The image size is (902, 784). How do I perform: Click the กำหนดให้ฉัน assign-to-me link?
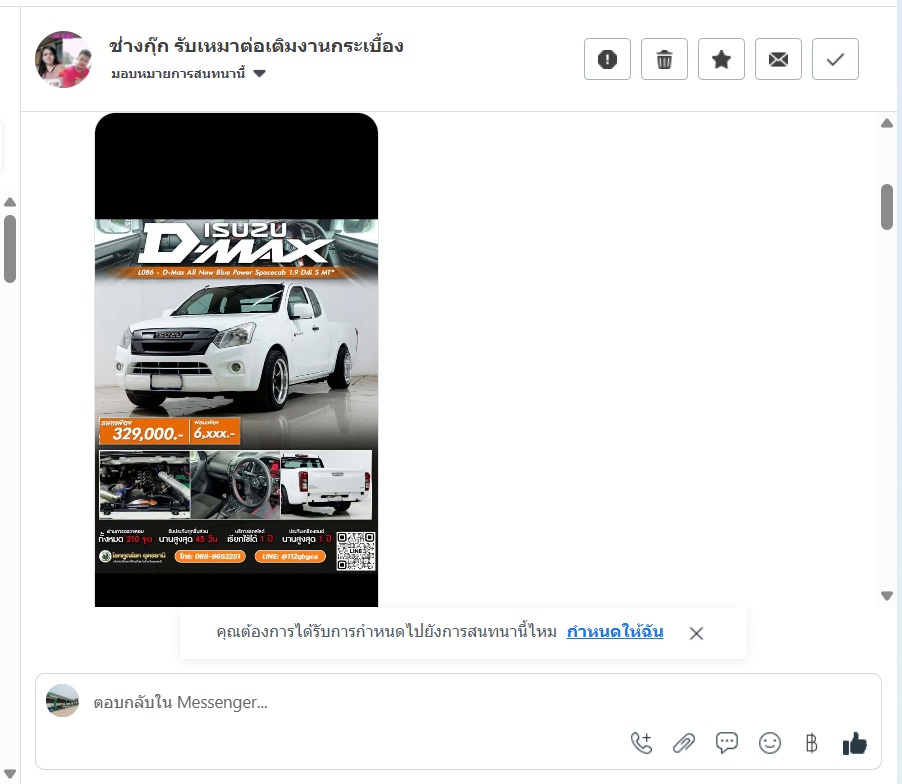pos(614,632)
